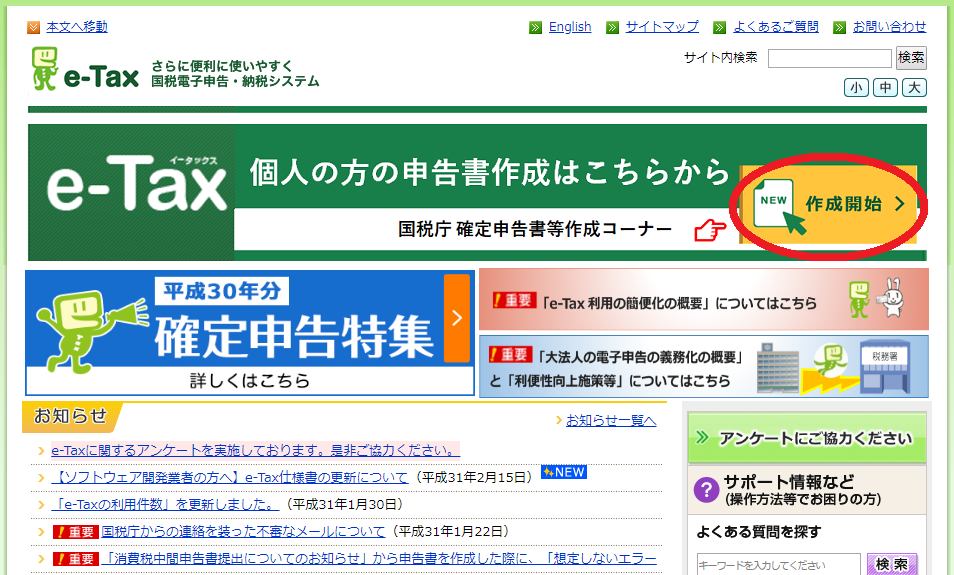Image resolution: width=954 pixels, height=575 pixels.
Task: Click the rabbit mascot icon
Action: tap(891, 298)
